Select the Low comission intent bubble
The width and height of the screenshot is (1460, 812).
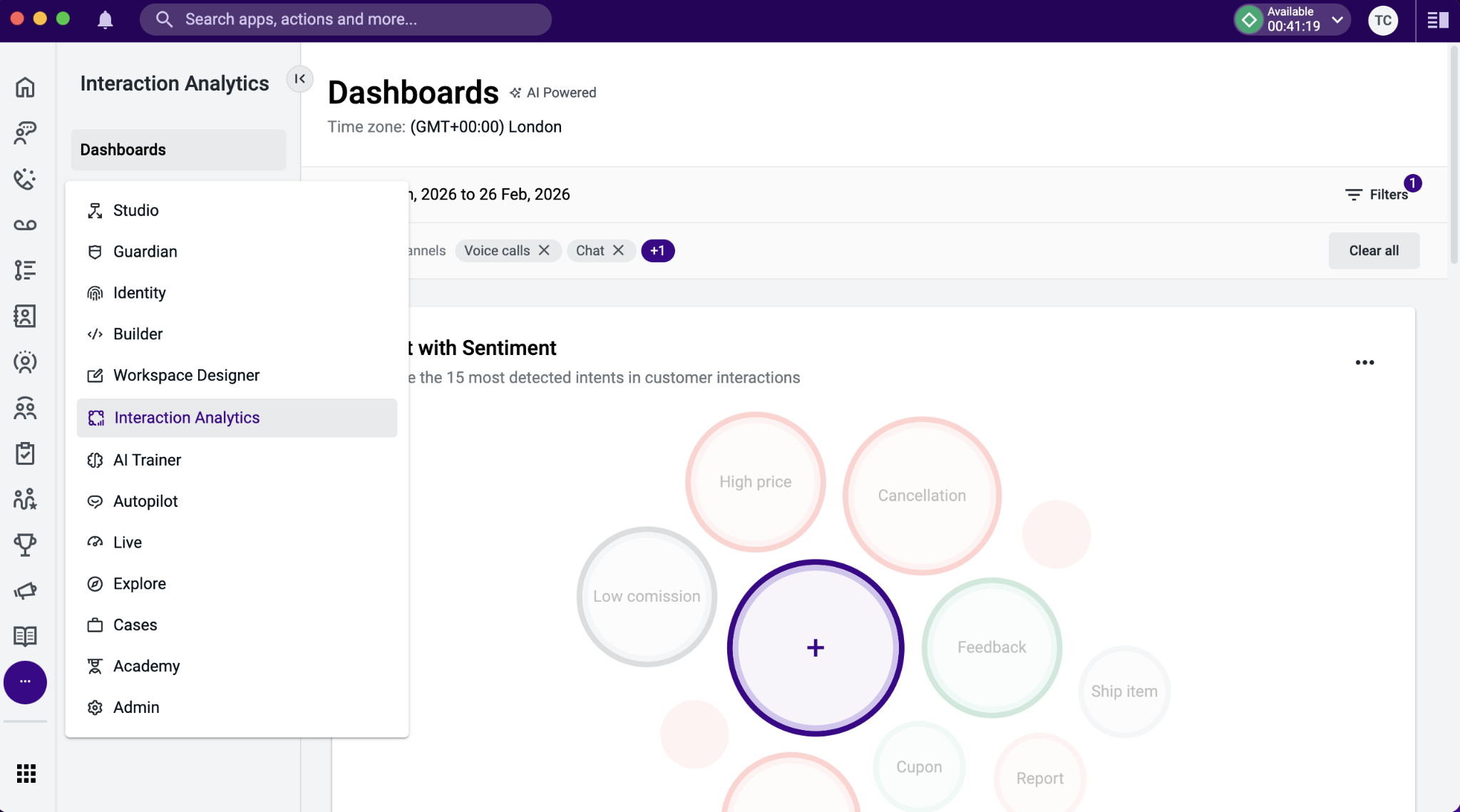pyautogui.click(x=647, y=597)
